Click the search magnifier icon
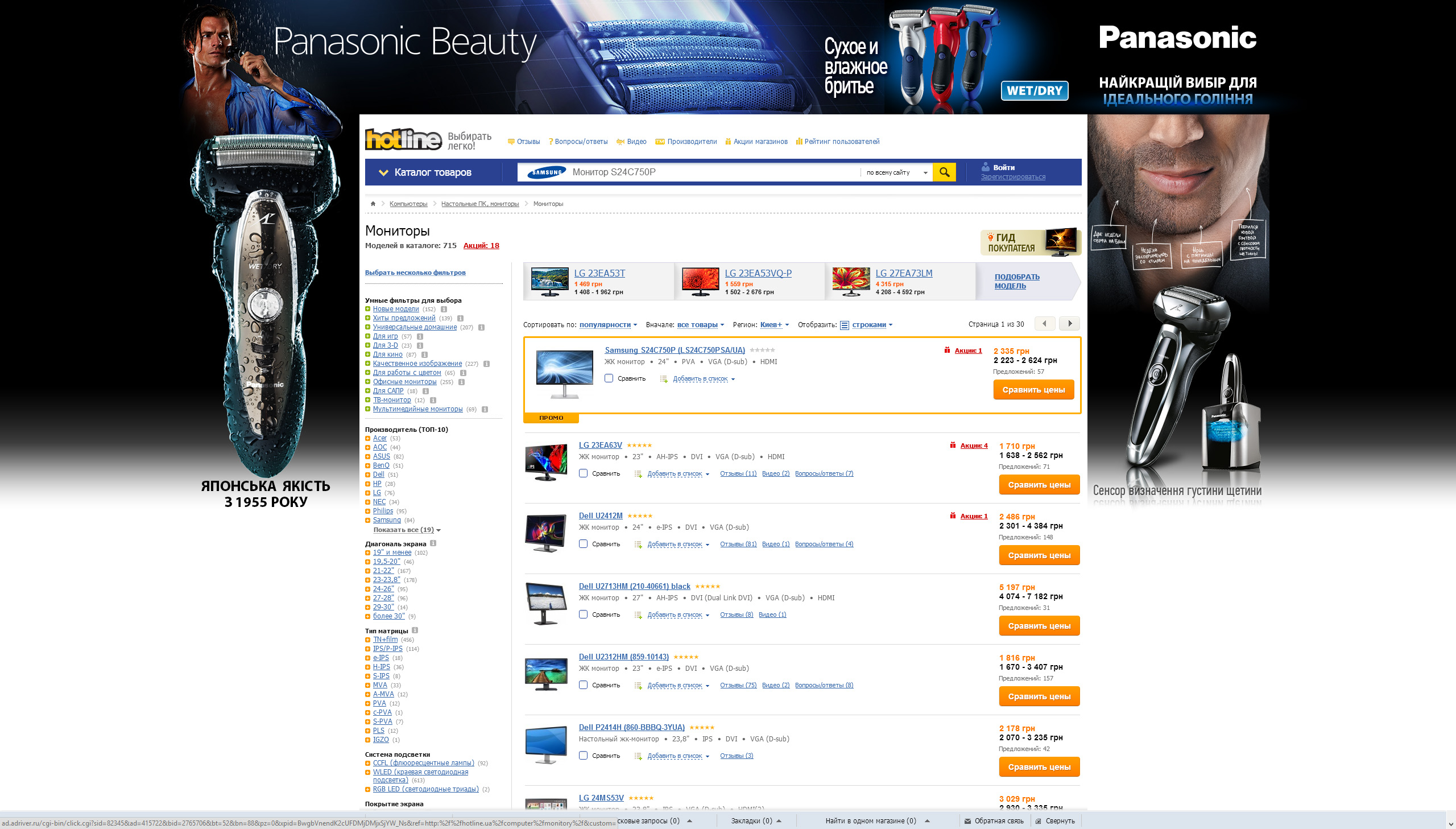 pyautogui.click(x=944, y=172)
